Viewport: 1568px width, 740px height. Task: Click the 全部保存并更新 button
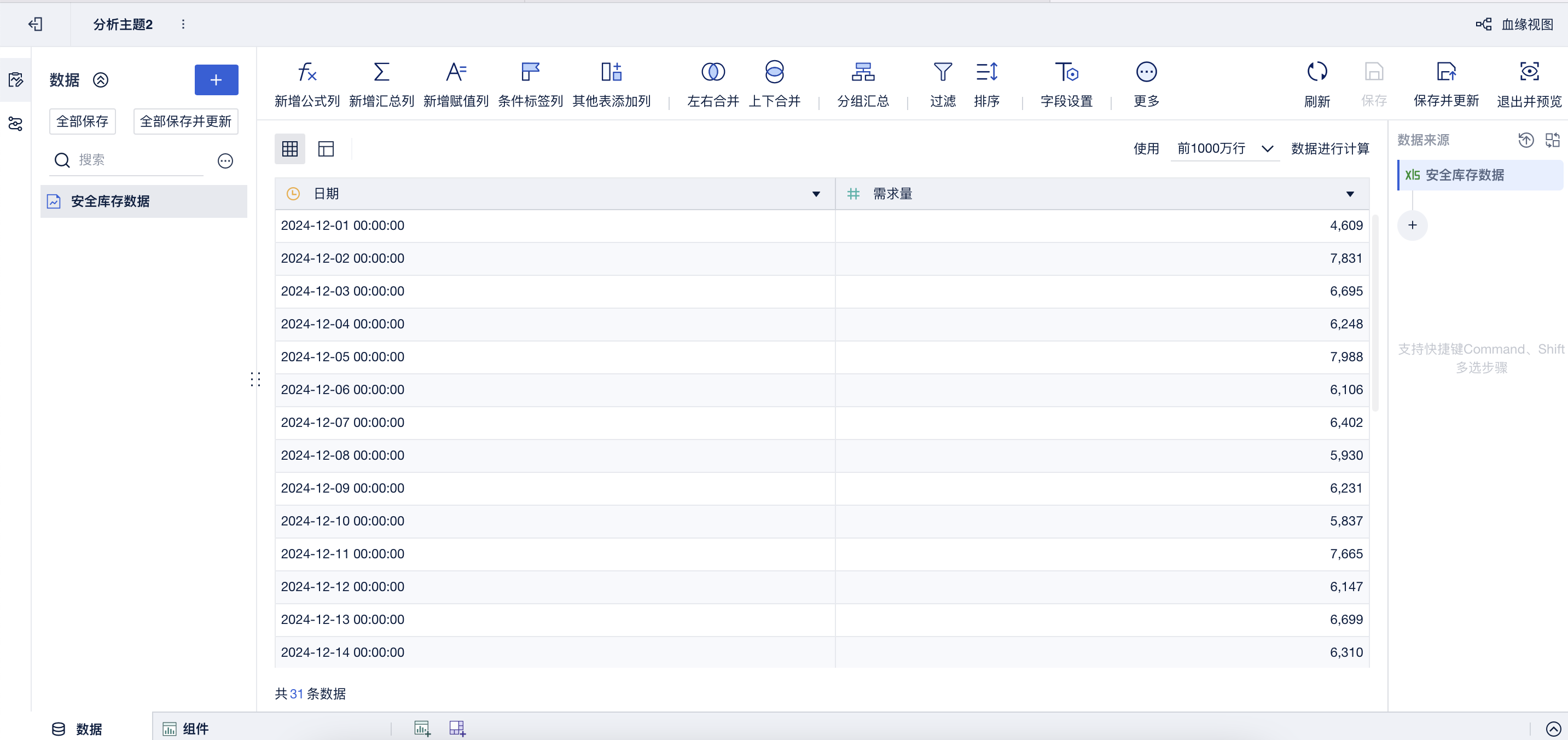coord(185,121)
